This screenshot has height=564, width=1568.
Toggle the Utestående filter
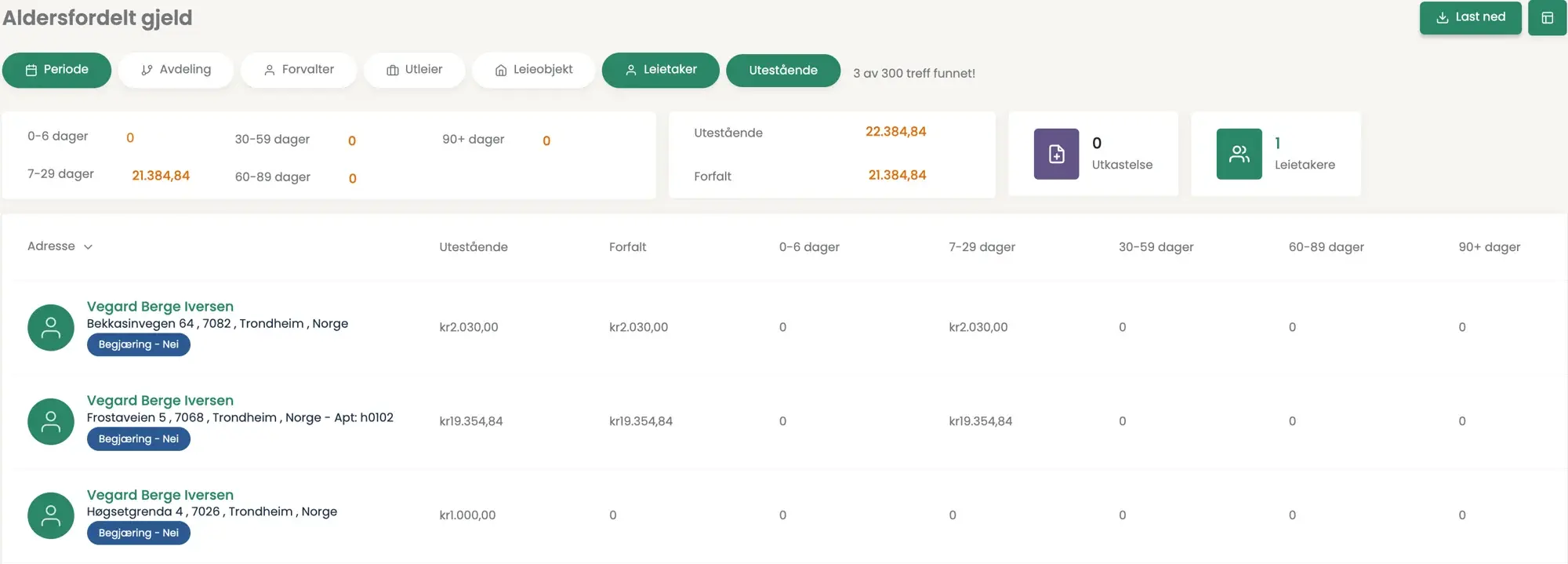tap(782, 71)
